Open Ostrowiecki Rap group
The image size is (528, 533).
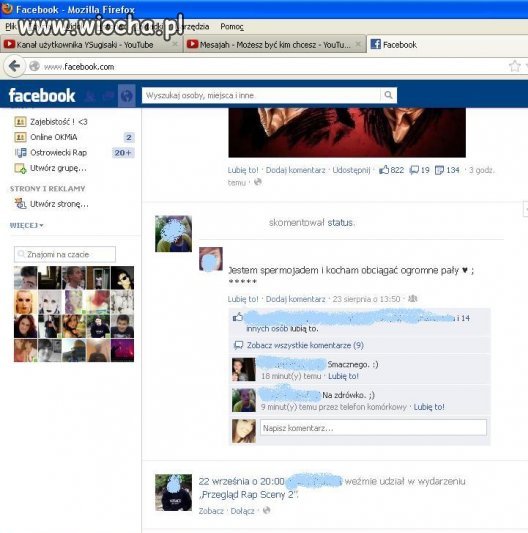coord(58,153)
